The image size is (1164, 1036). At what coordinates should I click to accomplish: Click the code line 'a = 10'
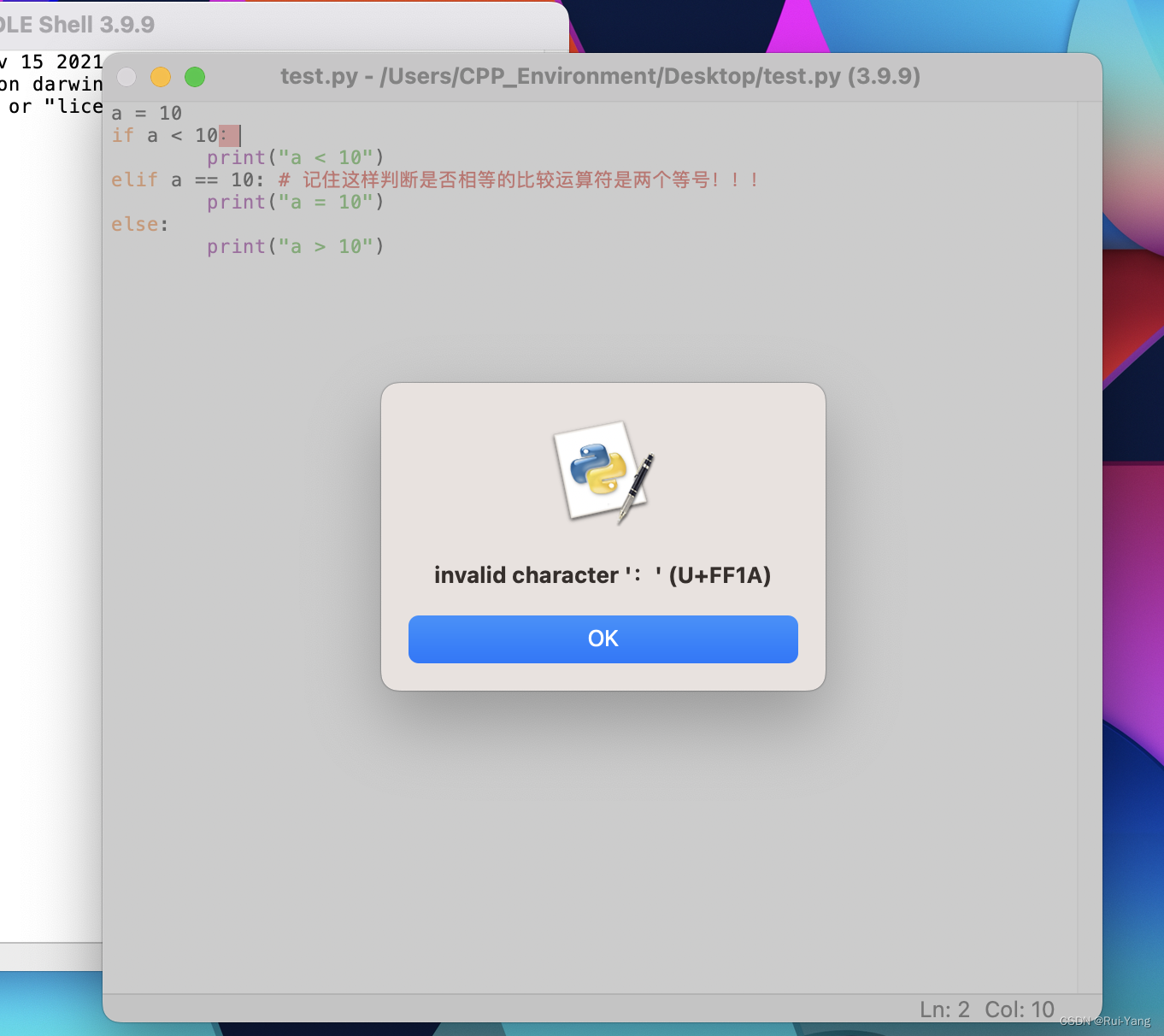tap(146, 113)
